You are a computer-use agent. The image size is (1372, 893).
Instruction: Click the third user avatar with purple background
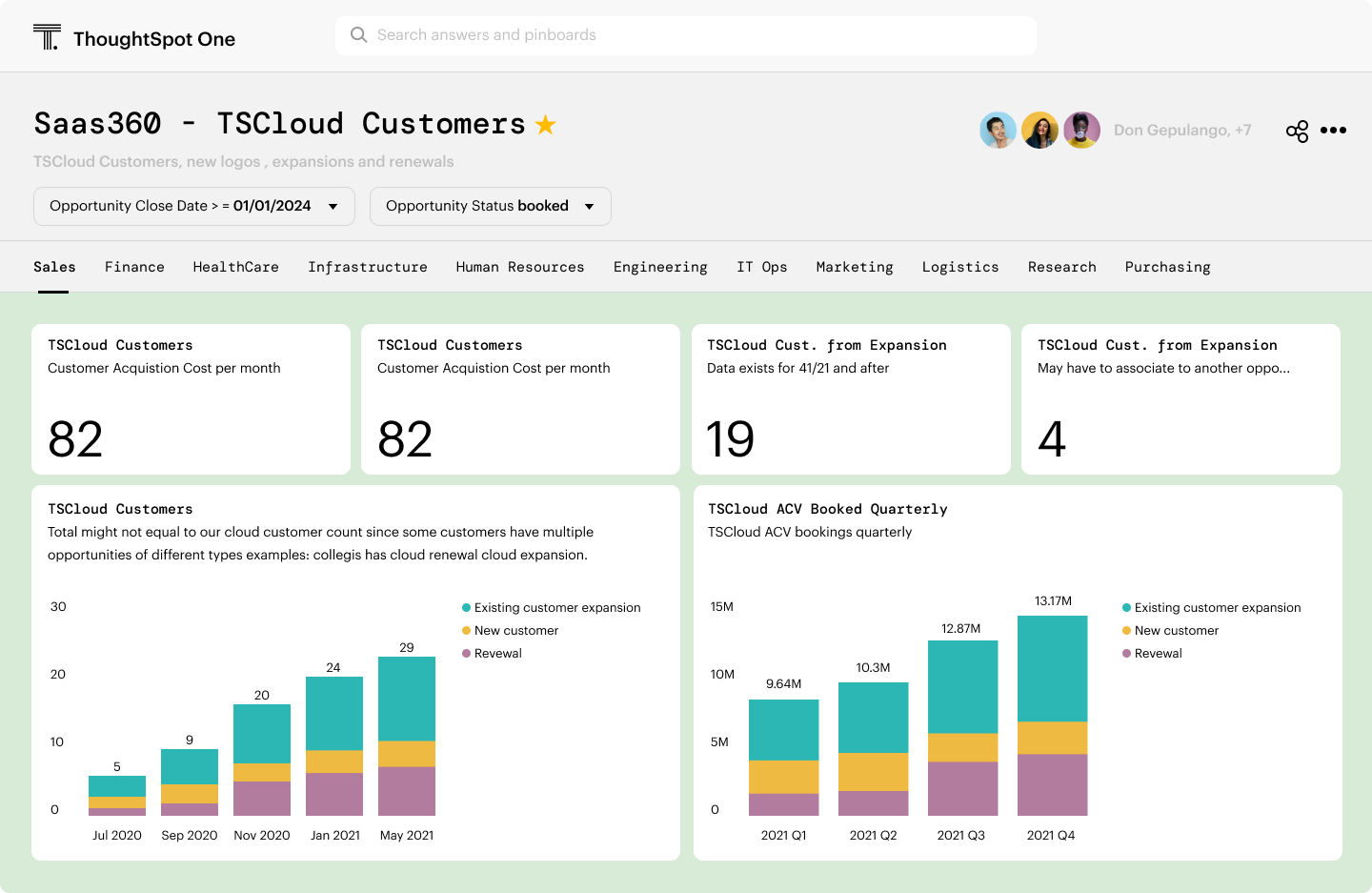pyautogui.click(x=1081, y=131)
